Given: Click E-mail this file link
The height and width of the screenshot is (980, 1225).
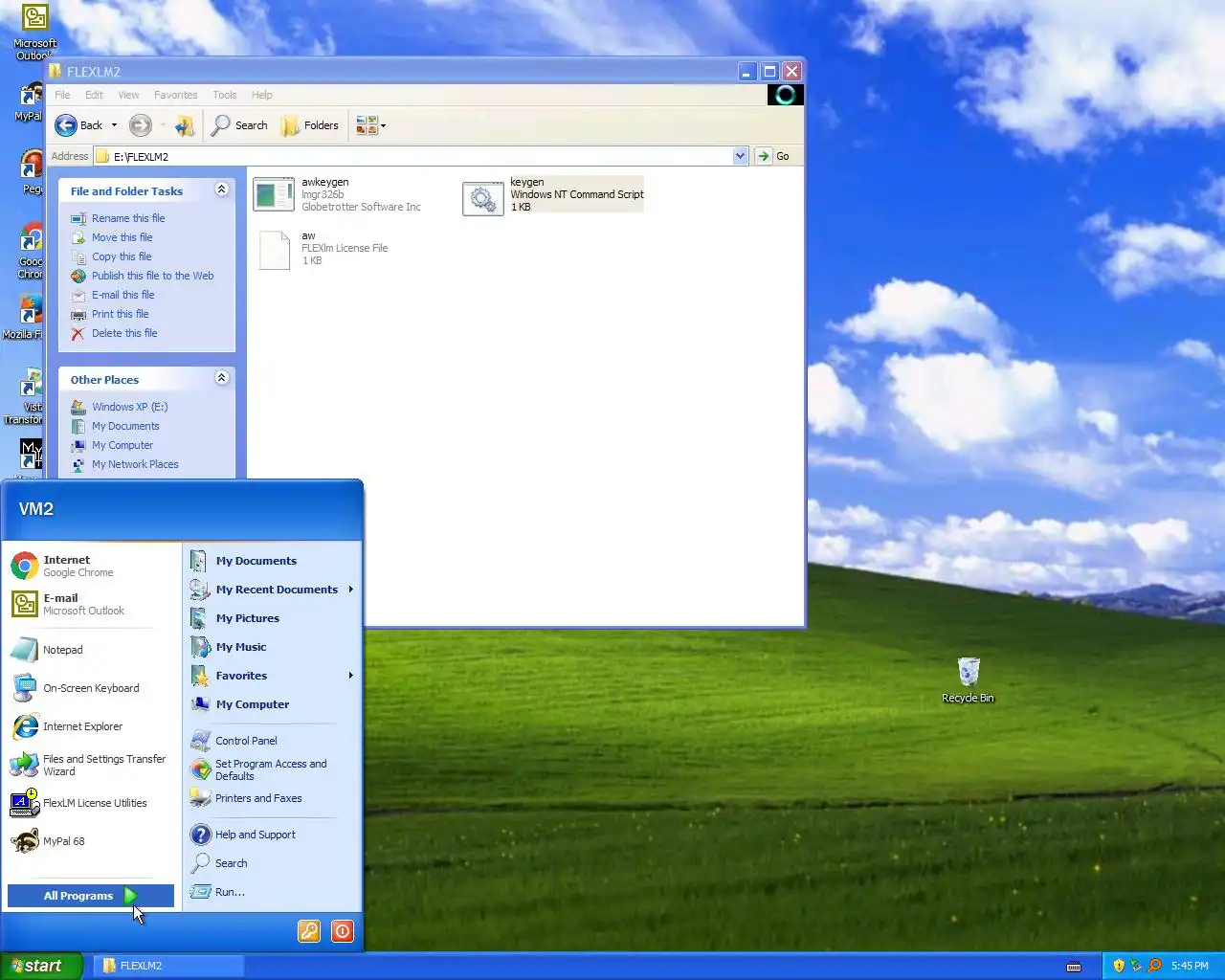Looking at the screenshot, I should click(x=122, y=295).
